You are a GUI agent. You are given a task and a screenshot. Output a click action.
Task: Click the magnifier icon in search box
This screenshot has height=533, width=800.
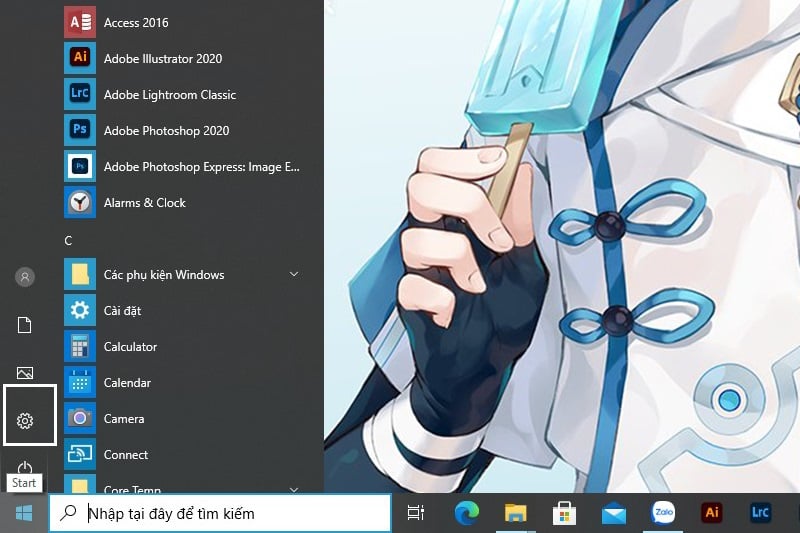pyautogui.click(x=68, y=513)
